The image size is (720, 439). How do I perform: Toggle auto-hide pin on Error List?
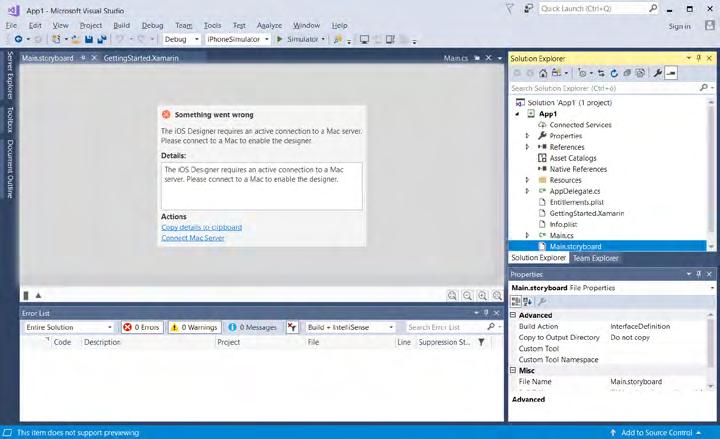click(486, 313)
